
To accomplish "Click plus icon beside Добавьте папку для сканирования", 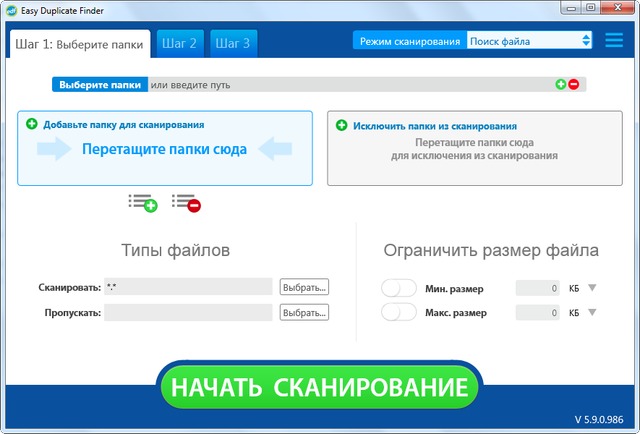I will (32, 125).
